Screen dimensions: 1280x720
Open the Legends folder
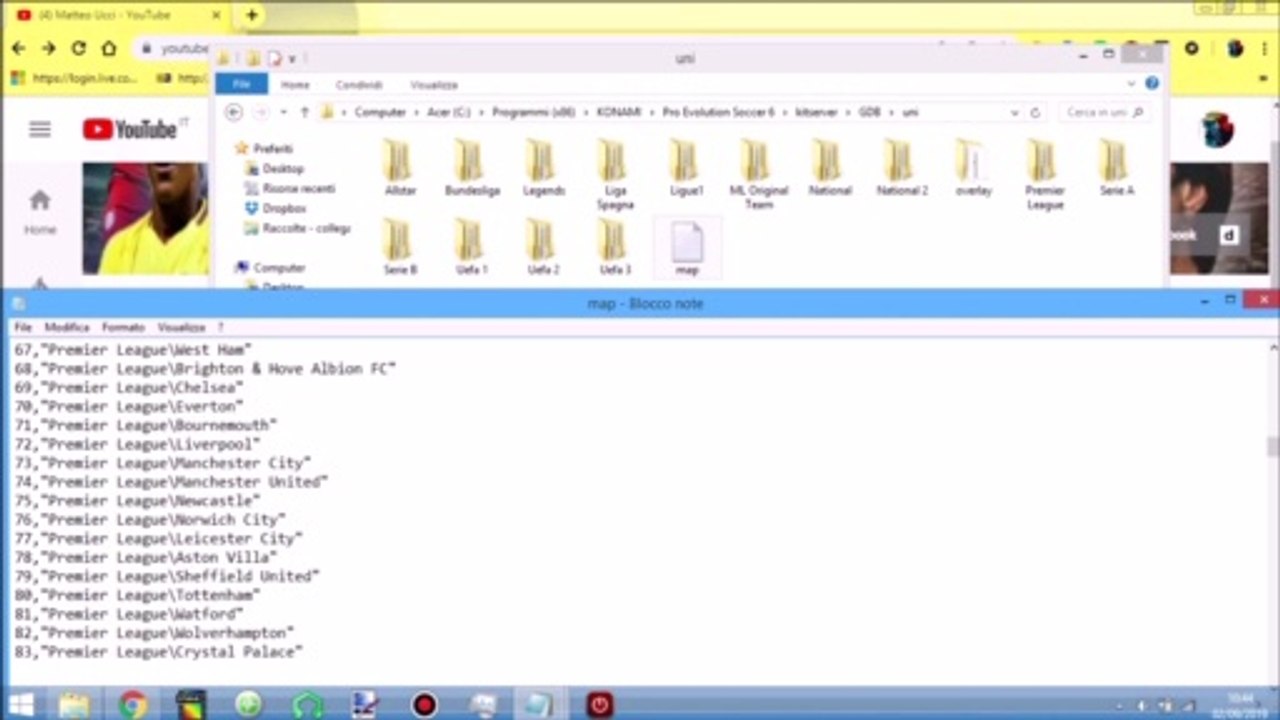point(543,167)
